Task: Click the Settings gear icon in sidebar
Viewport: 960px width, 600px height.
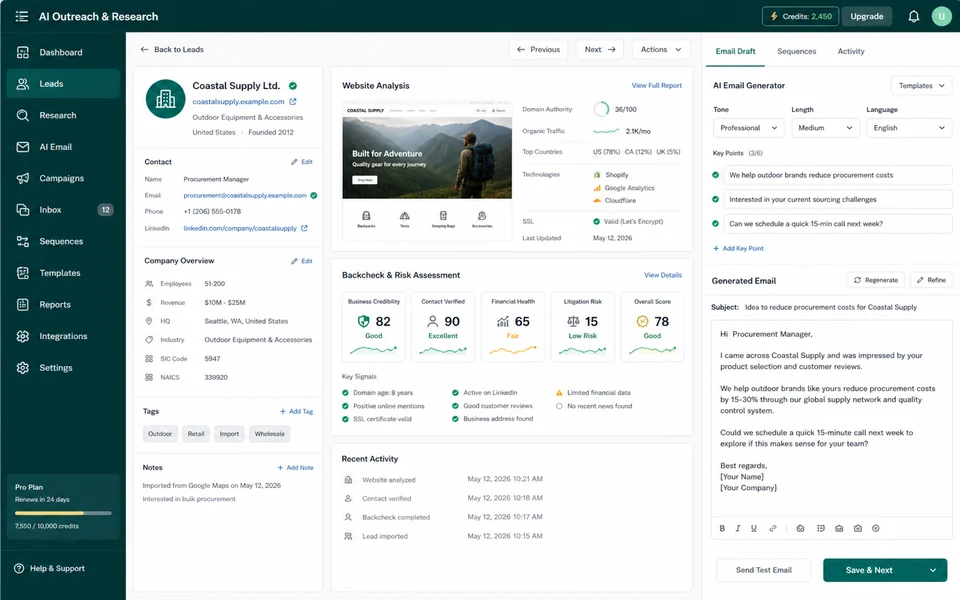Action: point(23,368)
